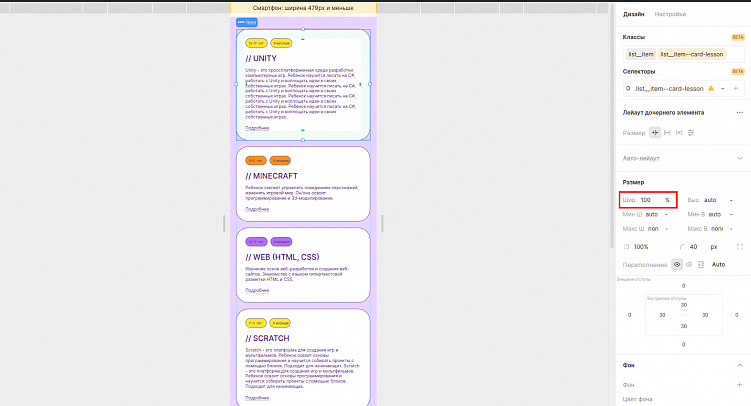Open the Макс В unit dropdown
751x406 pixels.
click(731, 229)
